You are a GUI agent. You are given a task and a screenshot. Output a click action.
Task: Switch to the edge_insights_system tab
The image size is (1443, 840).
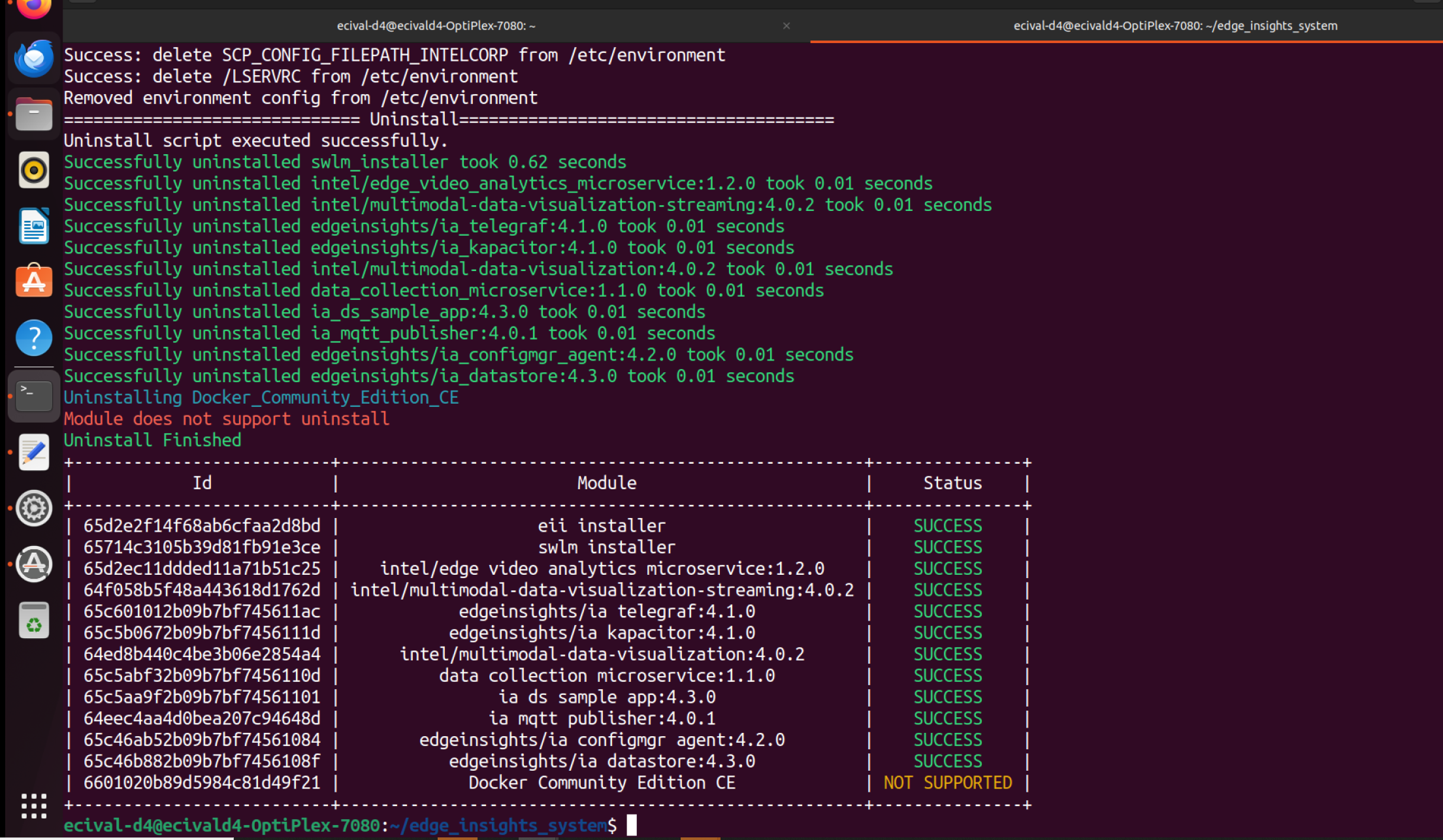(1175, 25)
